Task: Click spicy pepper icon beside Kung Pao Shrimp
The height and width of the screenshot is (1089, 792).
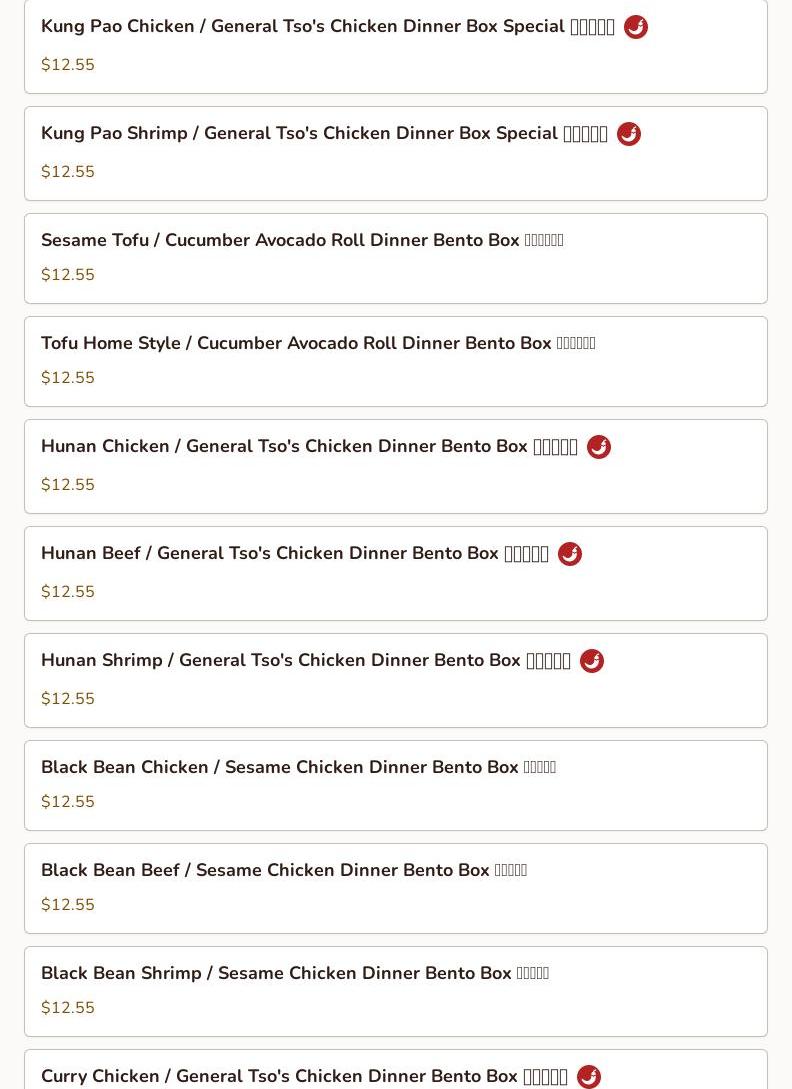Action: (x=628, y=134)
